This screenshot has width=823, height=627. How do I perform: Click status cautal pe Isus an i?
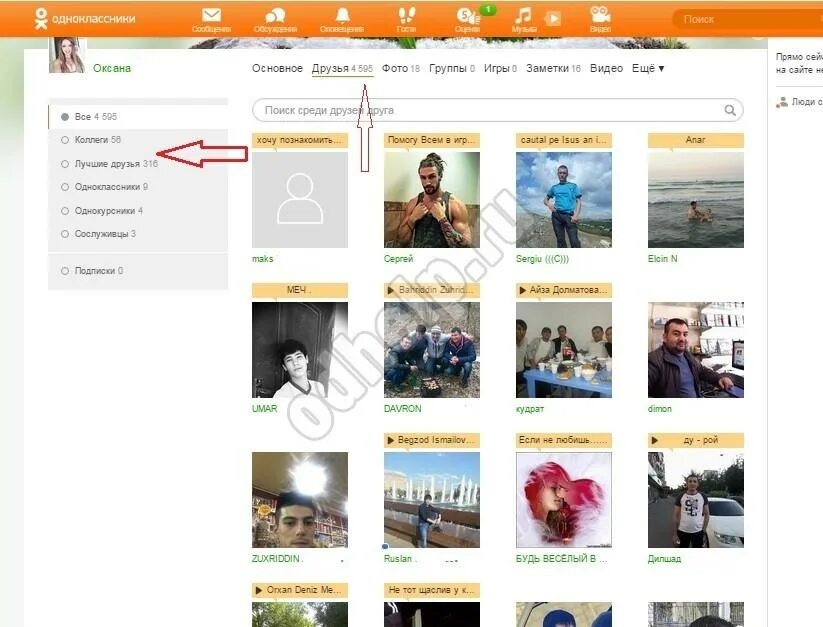564,140
